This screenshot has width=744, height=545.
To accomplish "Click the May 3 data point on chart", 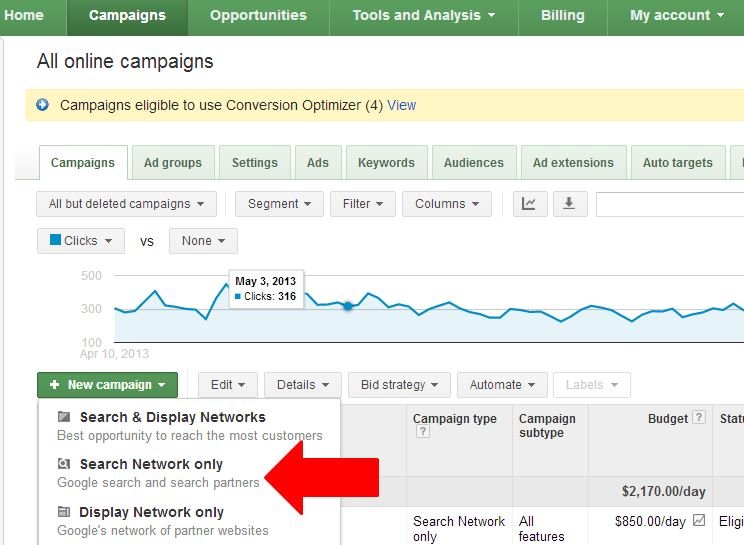I will [x=348, y=306].
